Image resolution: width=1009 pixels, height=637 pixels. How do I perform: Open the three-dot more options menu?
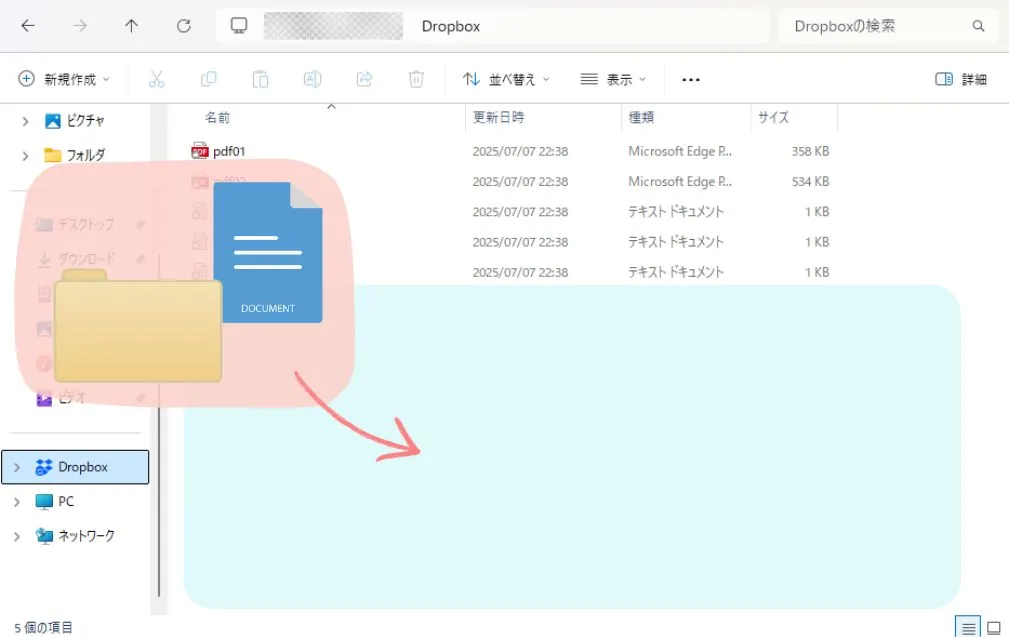pos(690,80)
